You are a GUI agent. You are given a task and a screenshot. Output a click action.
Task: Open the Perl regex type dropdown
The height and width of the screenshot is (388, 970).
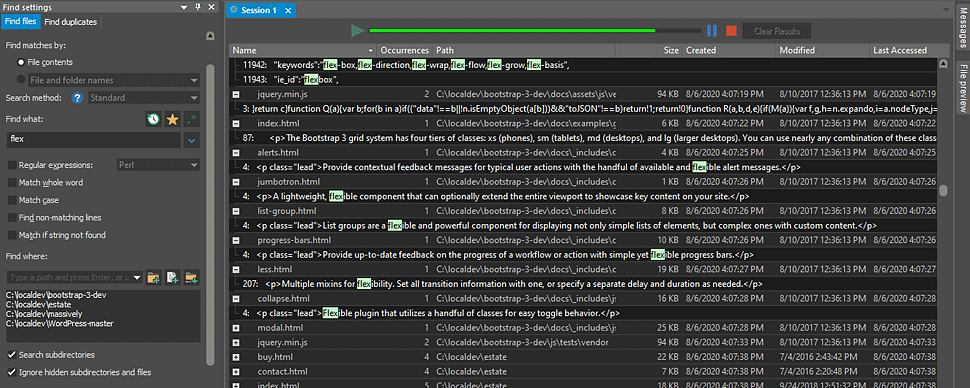(x=158, y=165)
